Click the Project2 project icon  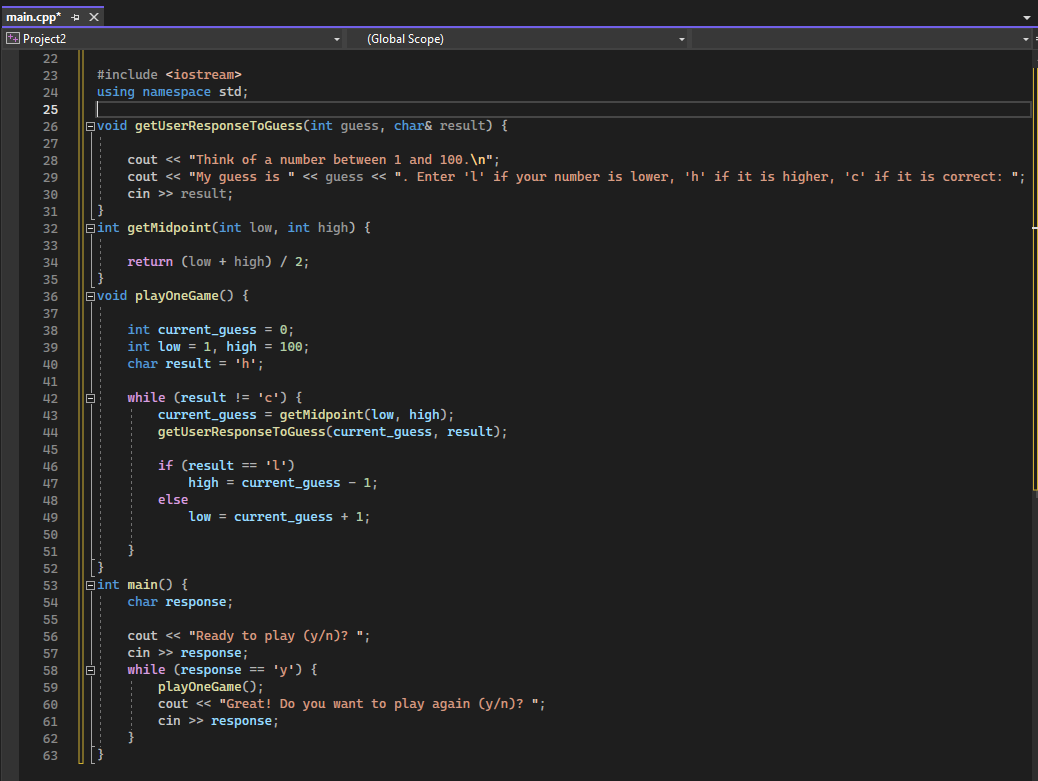tap(13, 38)
